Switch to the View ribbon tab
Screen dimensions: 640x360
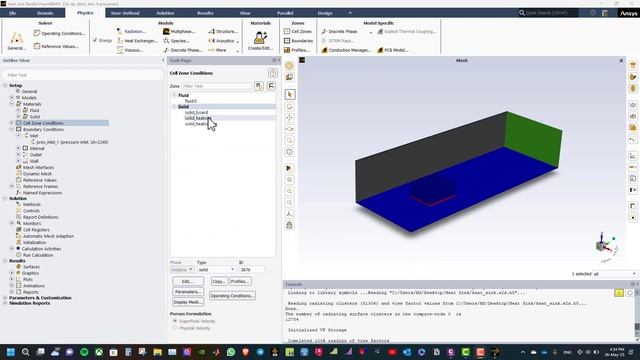point(245,13)
